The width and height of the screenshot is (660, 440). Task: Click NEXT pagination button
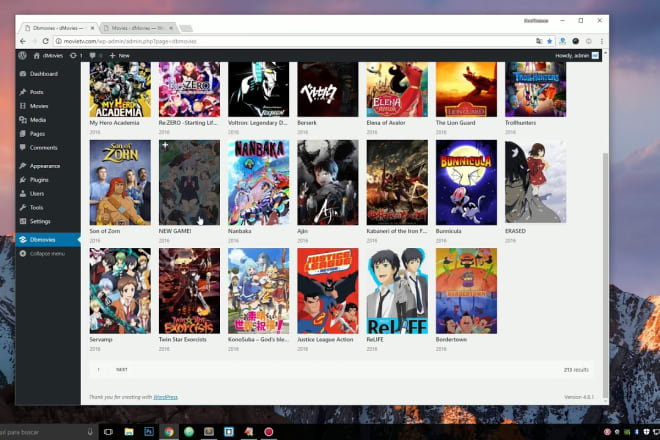tap(122, 369)
